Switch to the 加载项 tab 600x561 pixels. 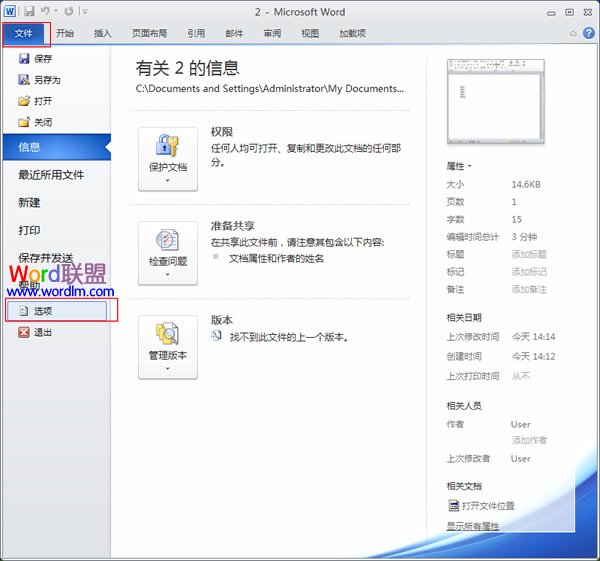click(x=352, y=34)
